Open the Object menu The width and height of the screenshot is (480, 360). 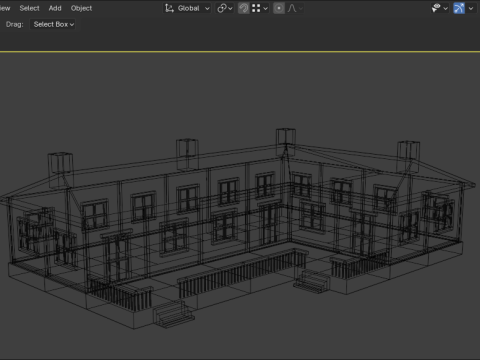click(81, 8)
